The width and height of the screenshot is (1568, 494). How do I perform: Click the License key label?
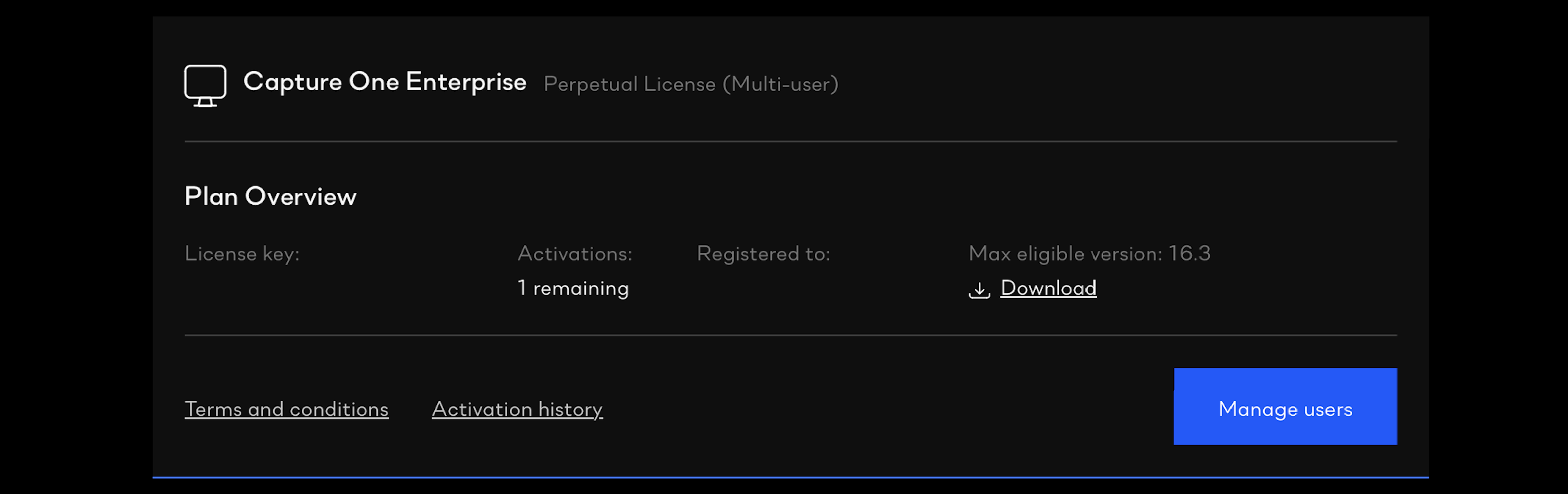[x=242, y=254]
